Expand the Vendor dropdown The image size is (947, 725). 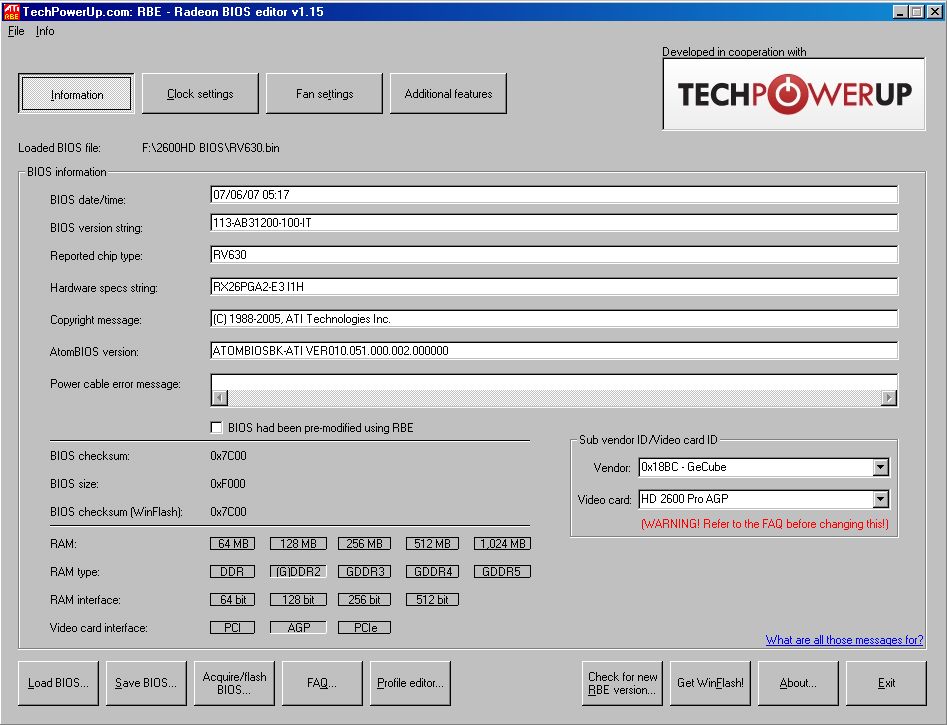[881, 467]
